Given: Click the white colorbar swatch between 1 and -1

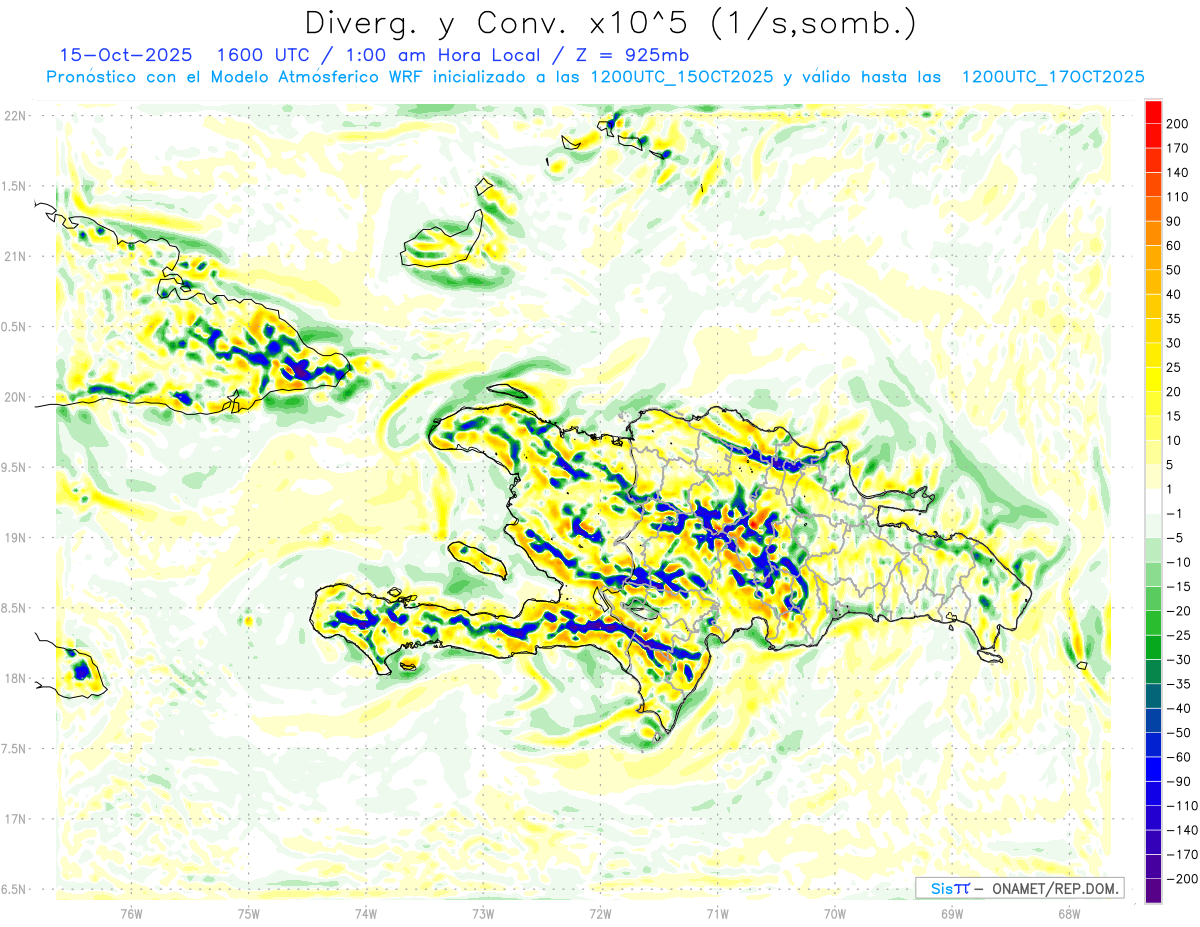Looking at the screenshot, I should [x=1153, y=502].
